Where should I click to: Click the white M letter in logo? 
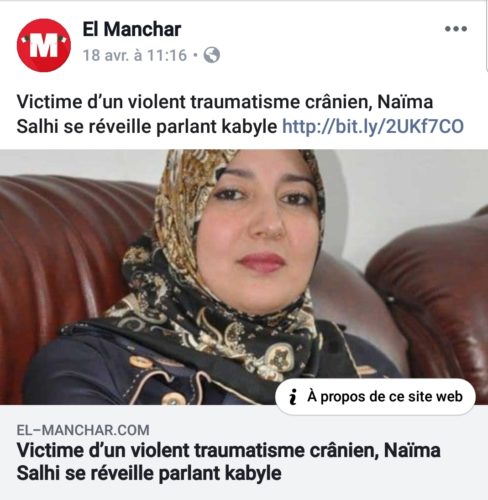[44, 46]
